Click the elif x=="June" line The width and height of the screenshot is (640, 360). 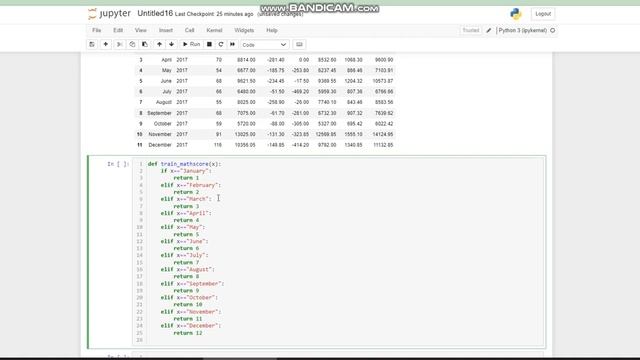[x=184, y=242]
